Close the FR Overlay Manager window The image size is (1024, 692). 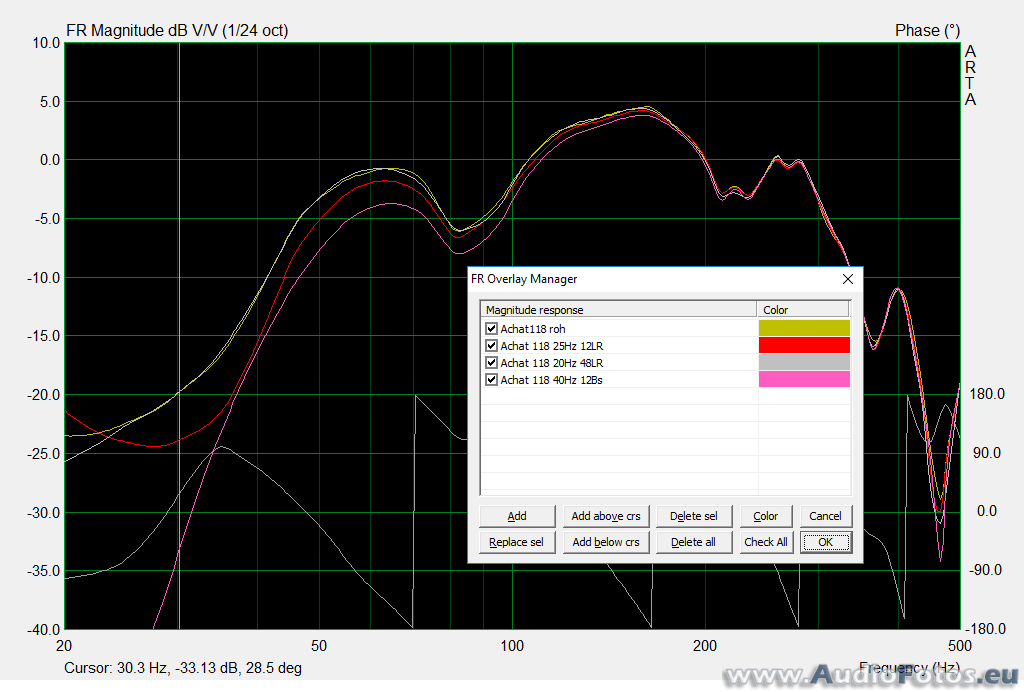pyautogui.click(x=848, y=279)
